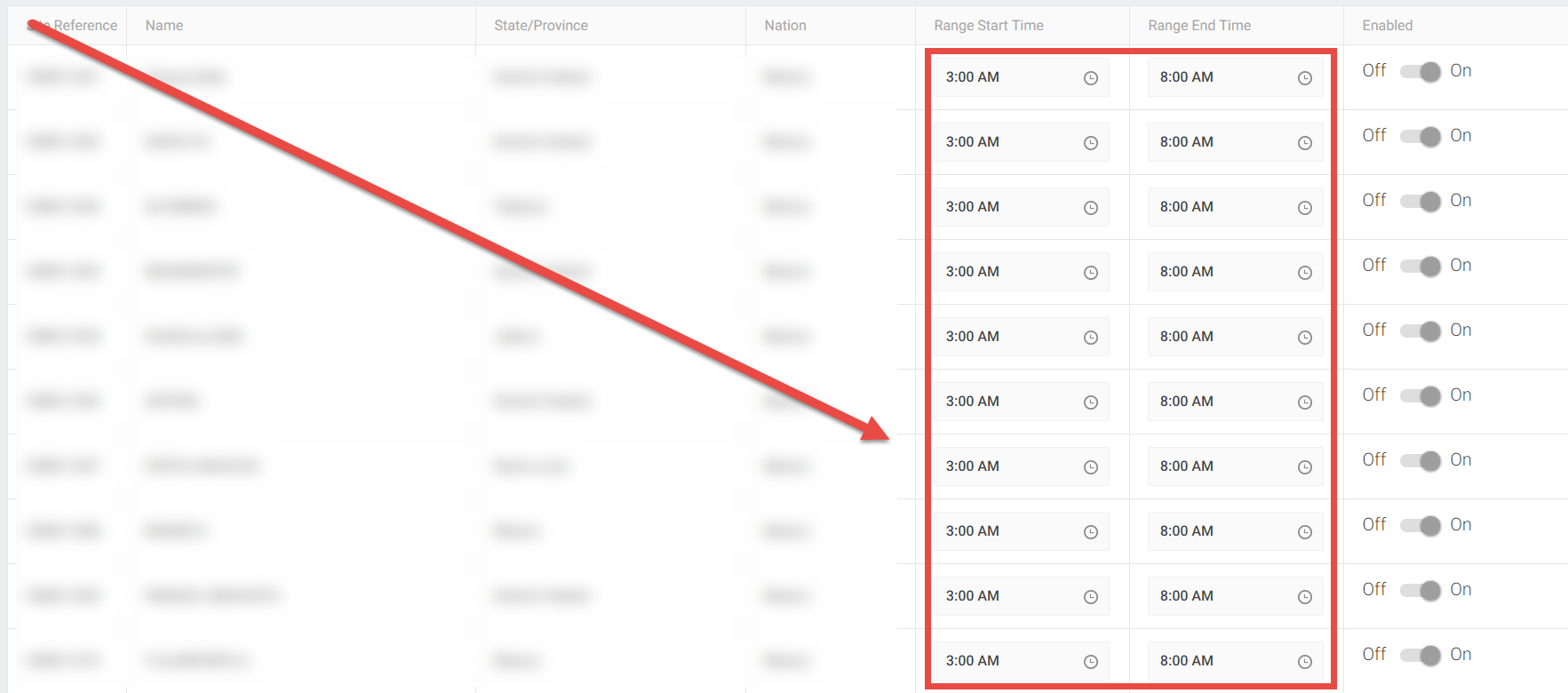Click the Enabled column header

click(1387, 26)
